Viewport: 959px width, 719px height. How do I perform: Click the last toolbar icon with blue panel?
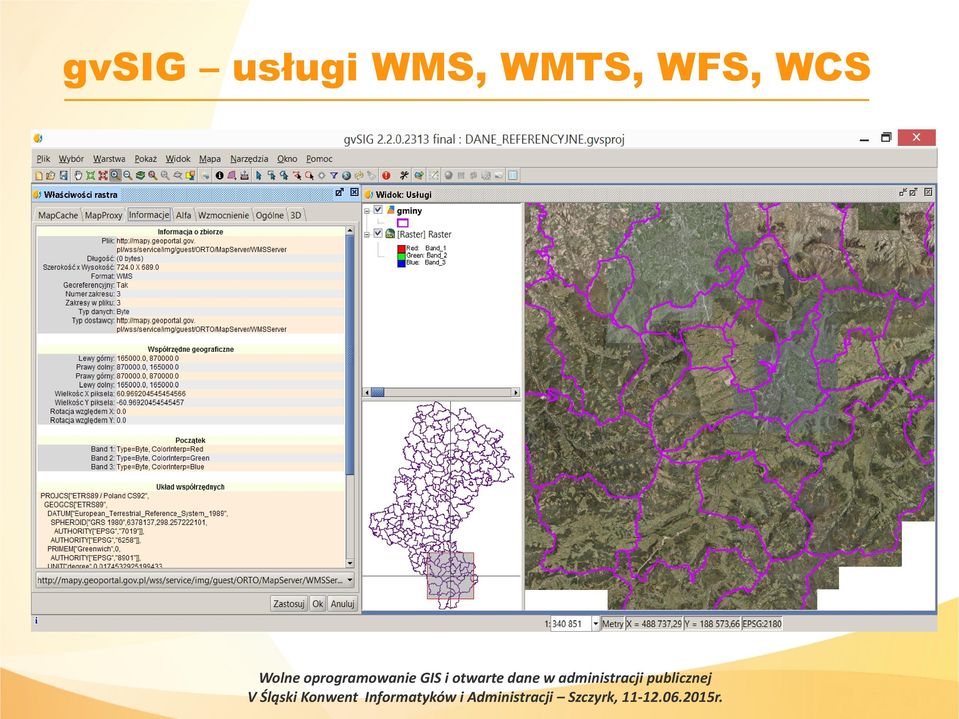tap(513, 175)
